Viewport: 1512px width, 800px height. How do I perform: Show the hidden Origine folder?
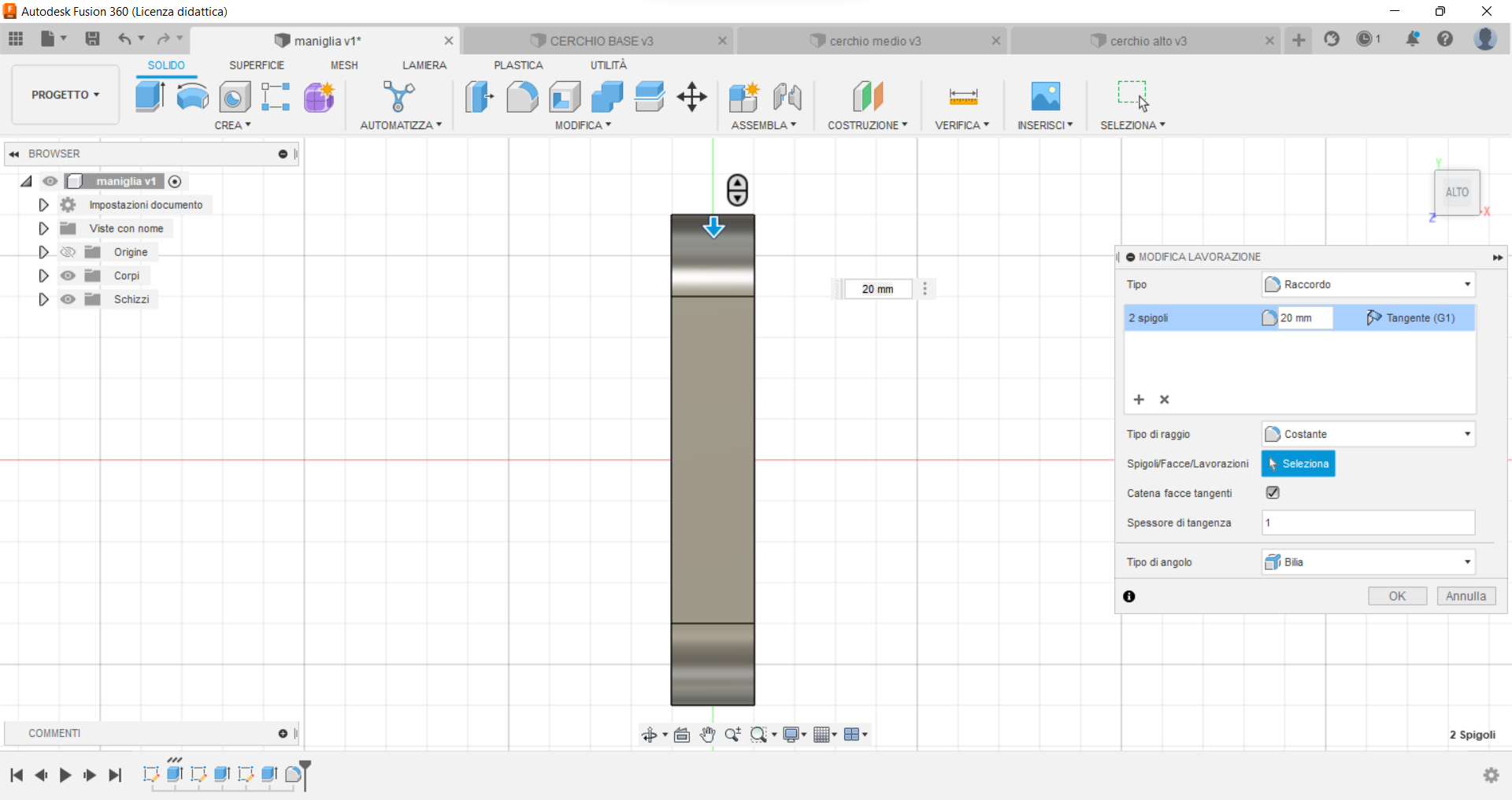tap(69, 252)
